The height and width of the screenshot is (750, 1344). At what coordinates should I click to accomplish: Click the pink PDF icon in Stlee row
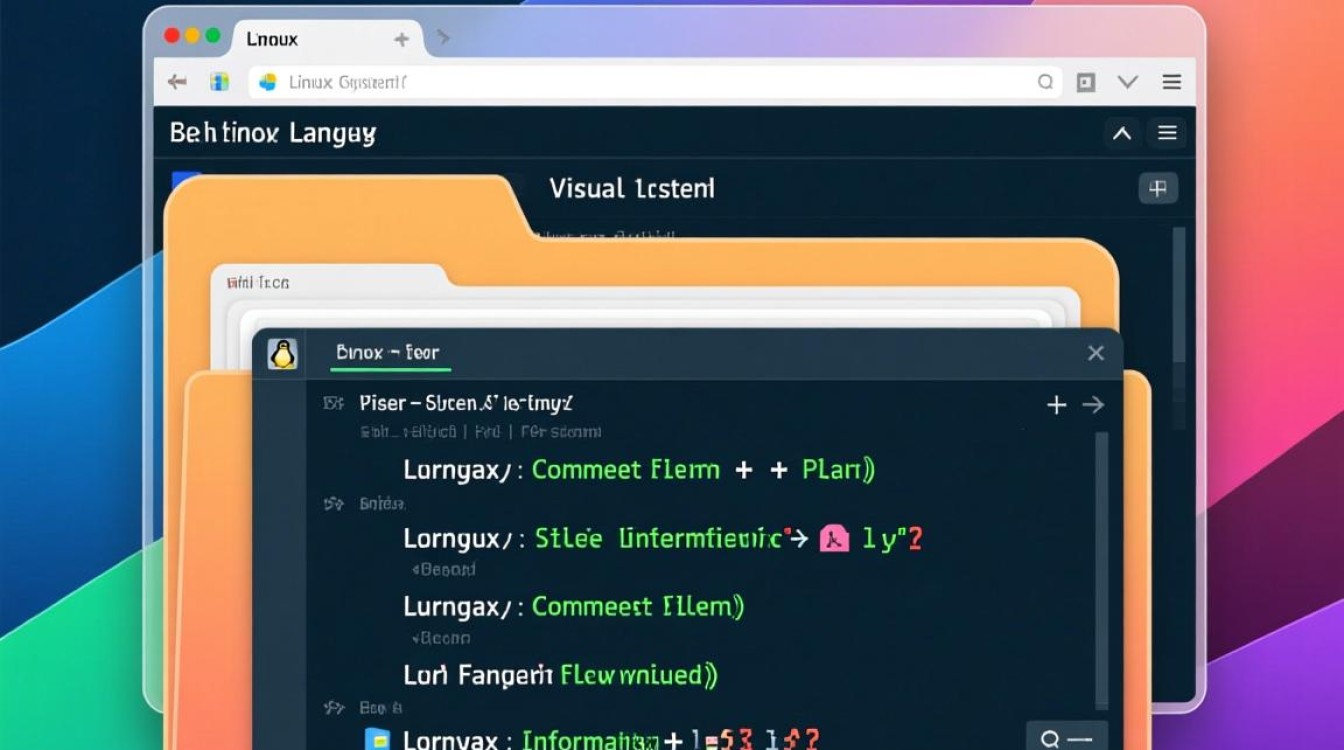834,539
